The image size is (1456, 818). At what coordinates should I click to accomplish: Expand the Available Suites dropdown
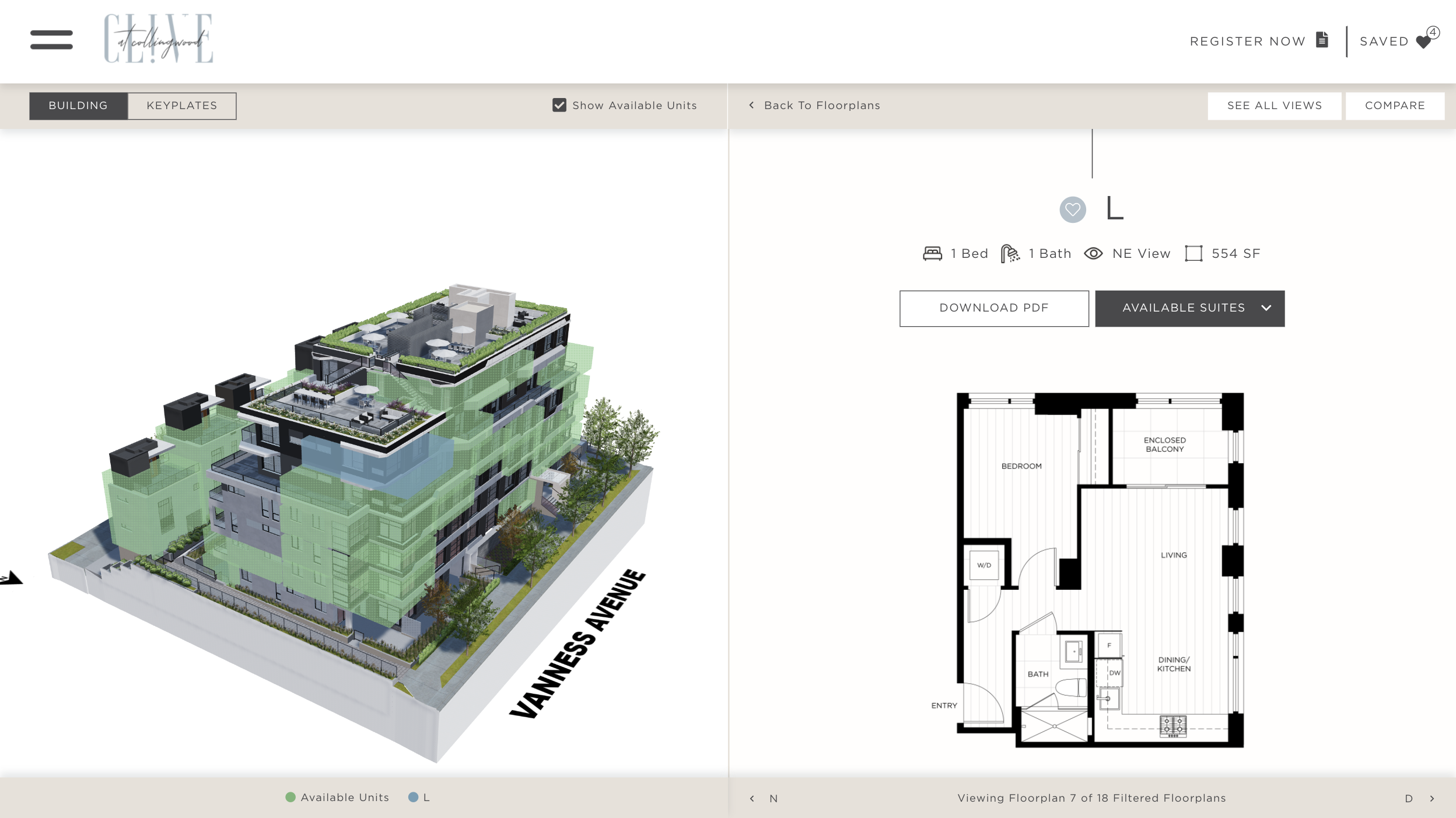click(1189, 308)
